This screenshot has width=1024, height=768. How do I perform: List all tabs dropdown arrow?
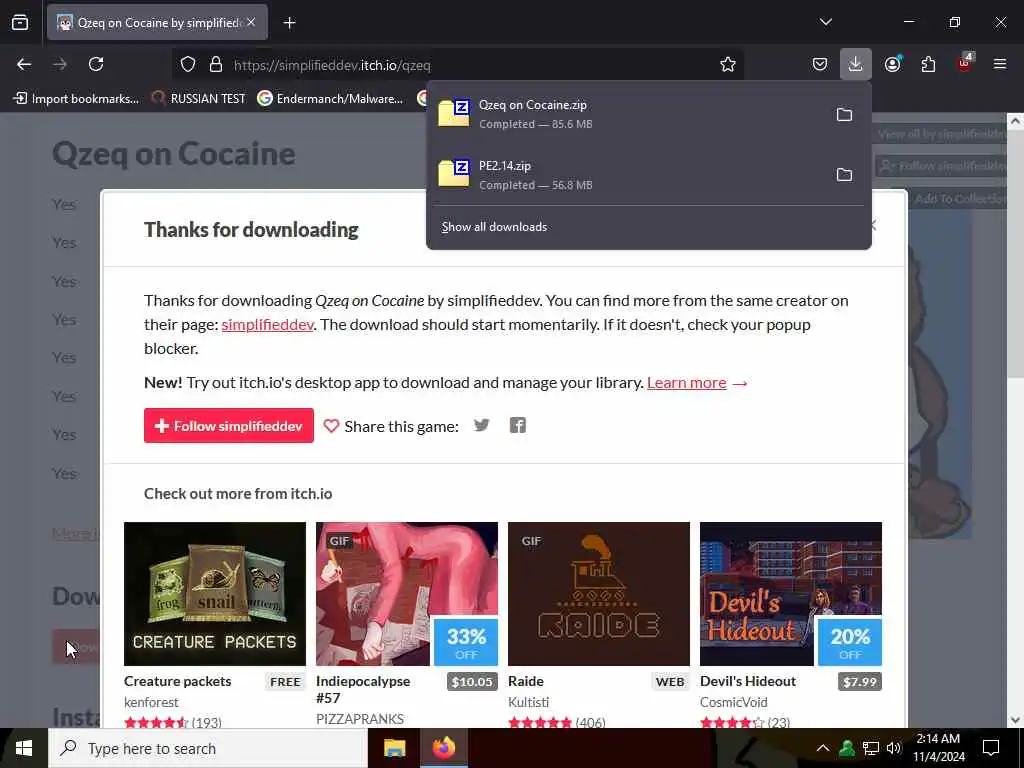click(825, 22)
